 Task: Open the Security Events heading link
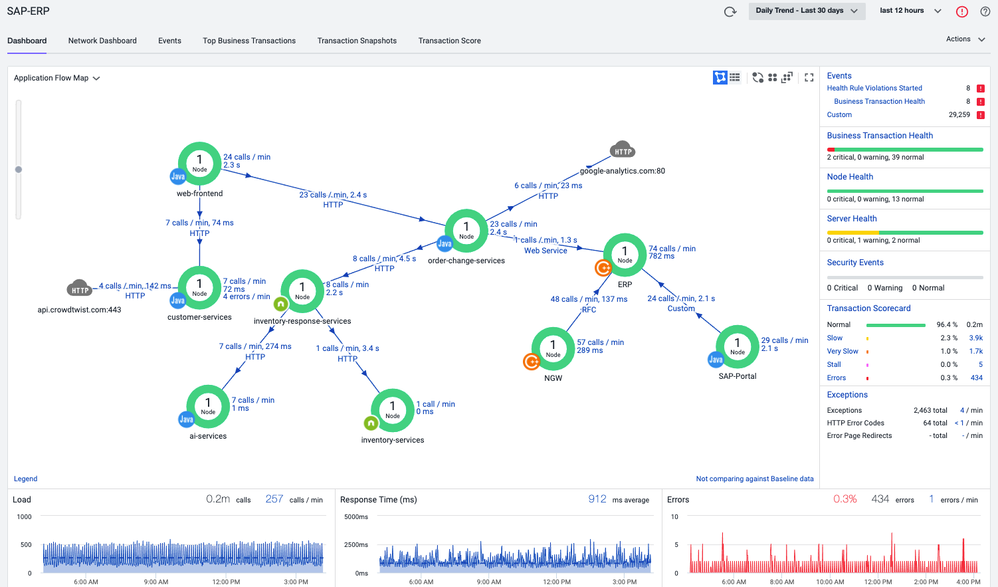855,262
